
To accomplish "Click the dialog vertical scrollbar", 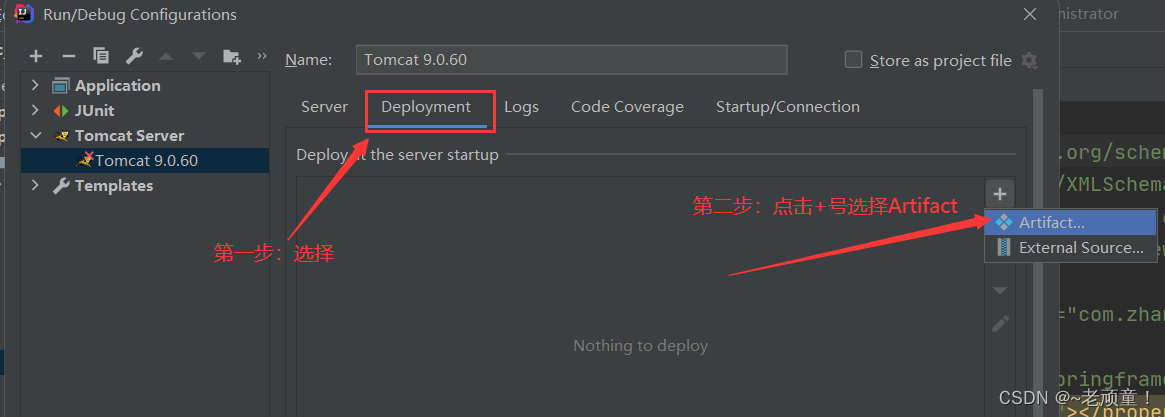I will [1038, 253].
